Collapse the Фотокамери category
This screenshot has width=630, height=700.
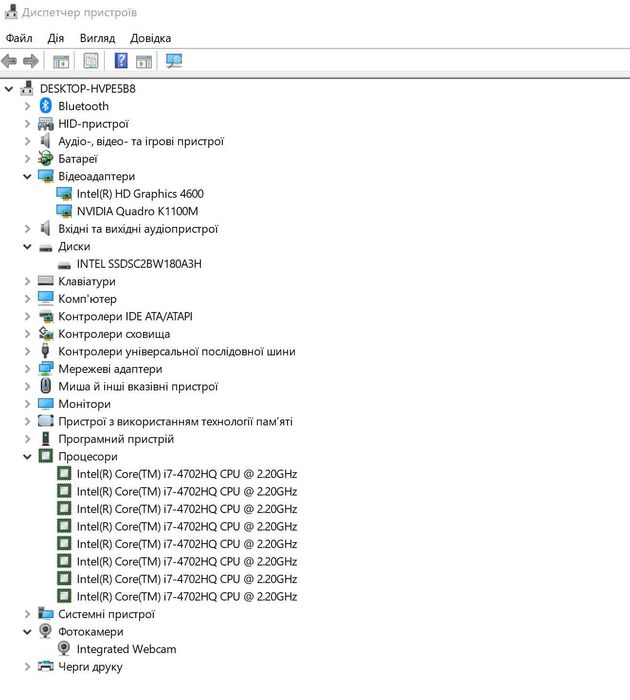(x=27, y=632)
